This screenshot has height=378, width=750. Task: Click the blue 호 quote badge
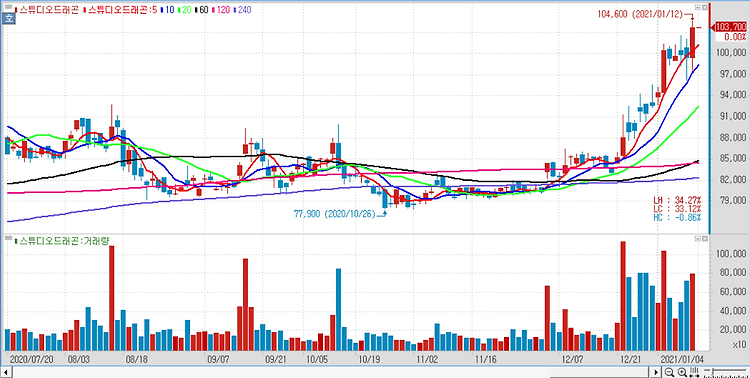pyautogui.click(x=8, y=19)
